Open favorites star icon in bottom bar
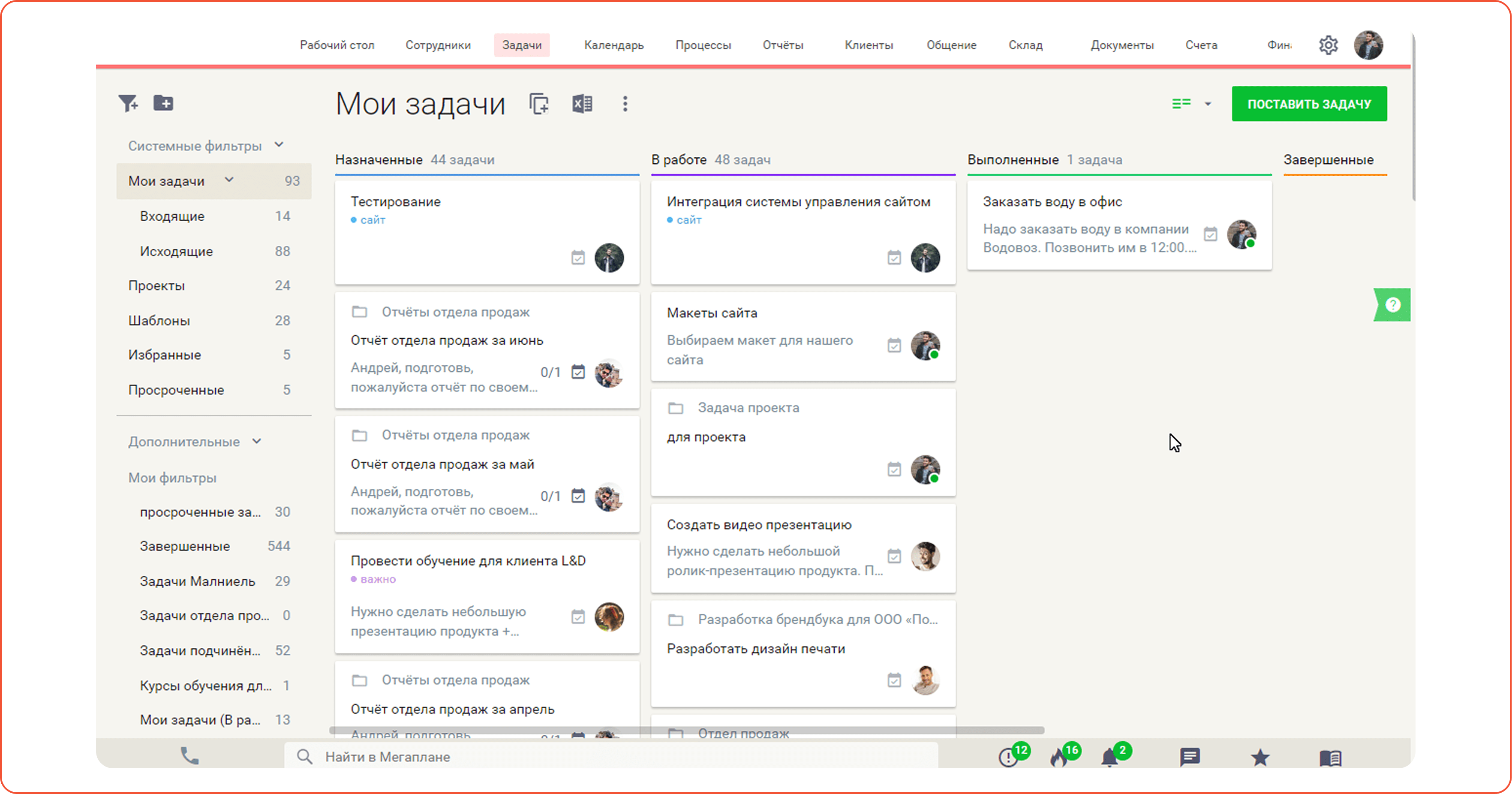 pyautogui.click(x=1260, y=757)
